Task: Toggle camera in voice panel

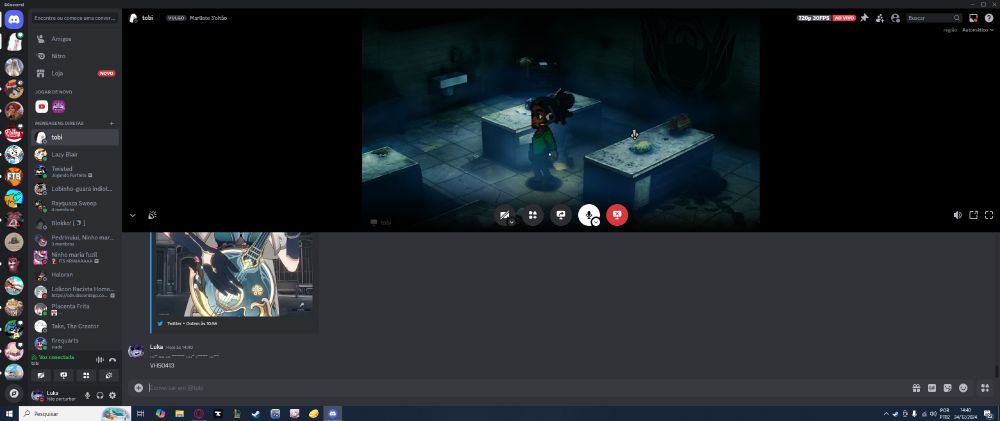Action: coord(41,376)
